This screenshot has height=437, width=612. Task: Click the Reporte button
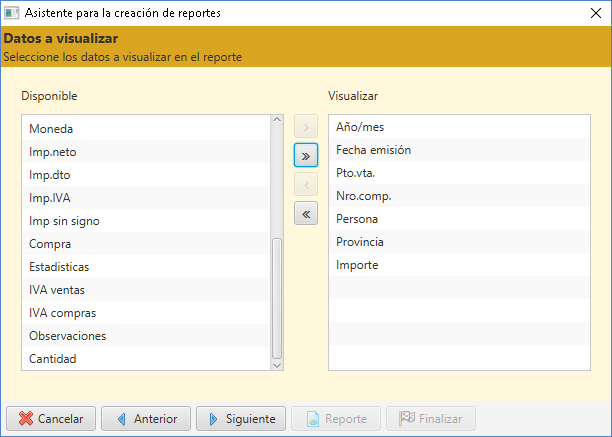336,419
